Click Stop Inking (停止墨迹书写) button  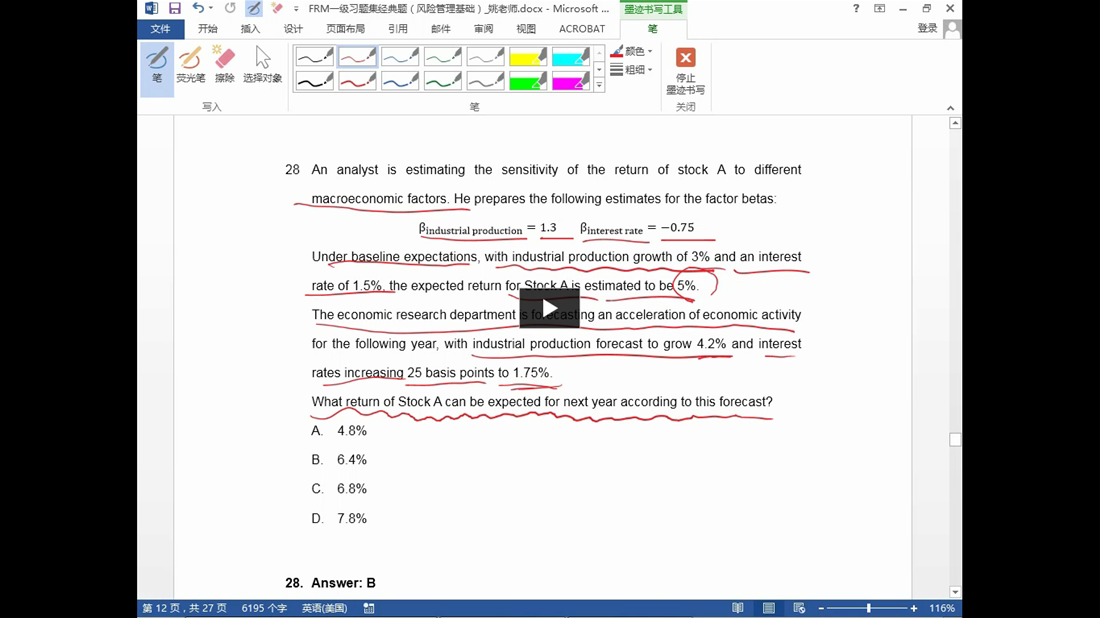685,70
